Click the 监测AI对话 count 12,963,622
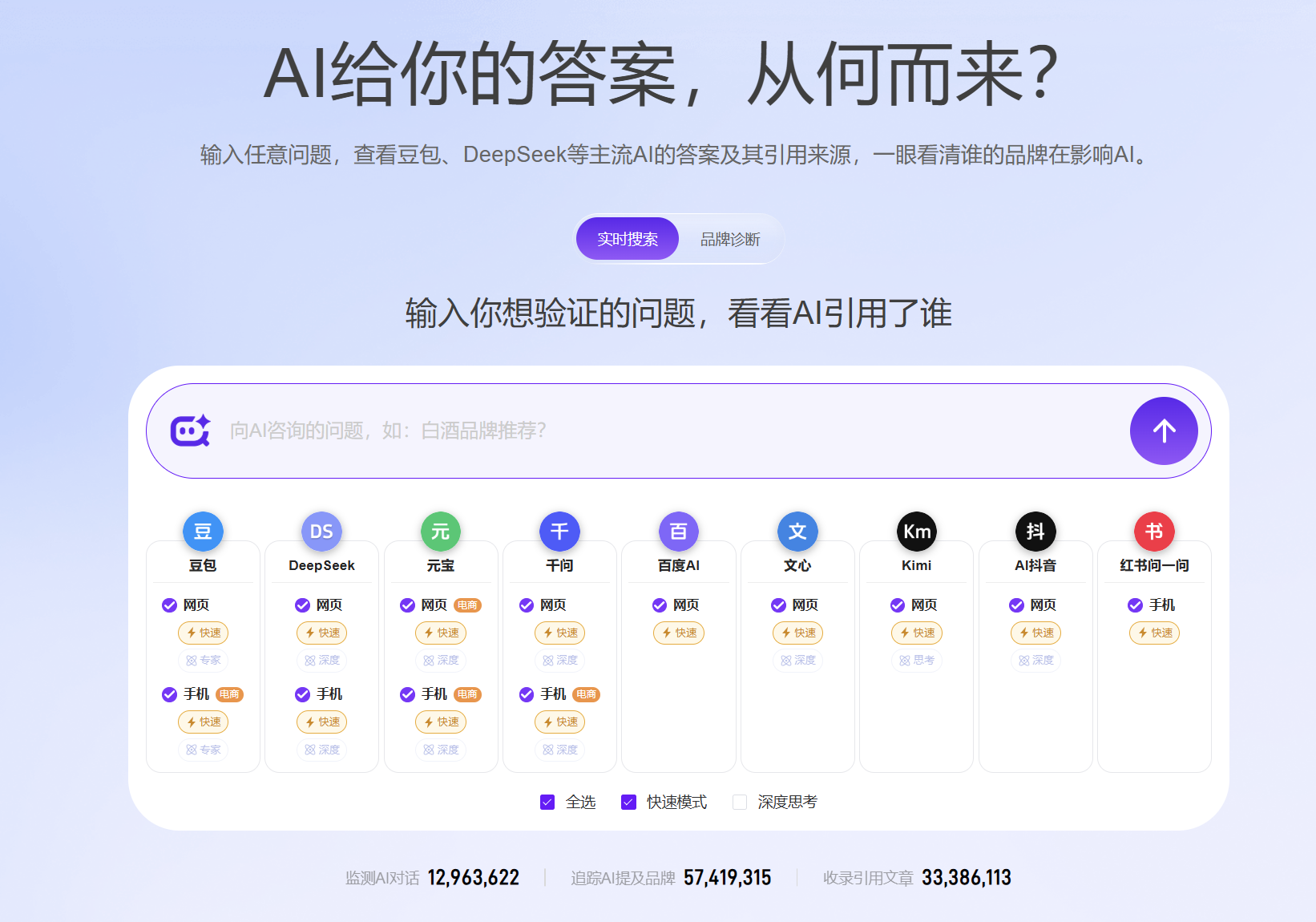1316x922 pixels. 474,878
